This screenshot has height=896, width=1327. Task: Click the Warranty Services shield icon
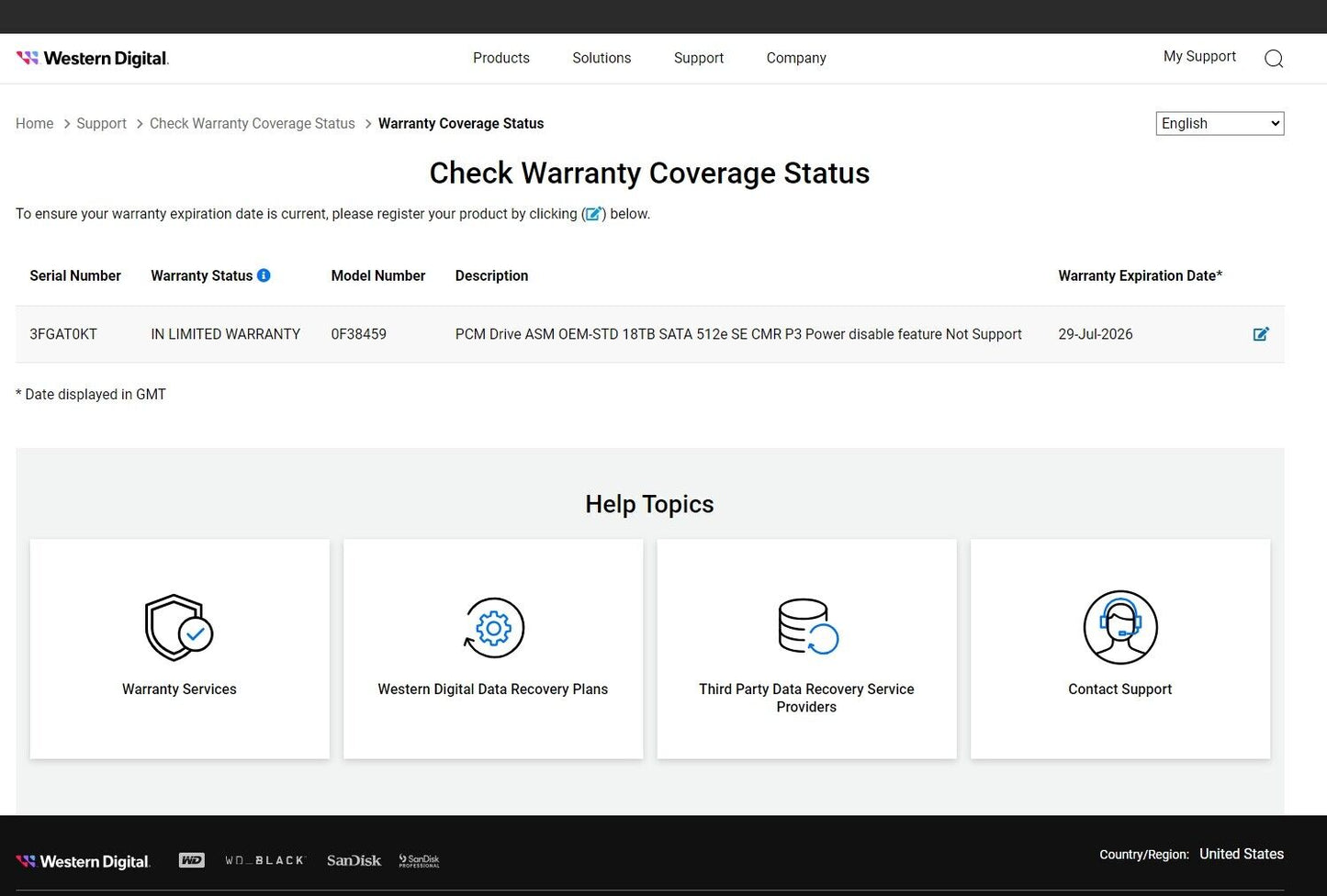point(179,628)
